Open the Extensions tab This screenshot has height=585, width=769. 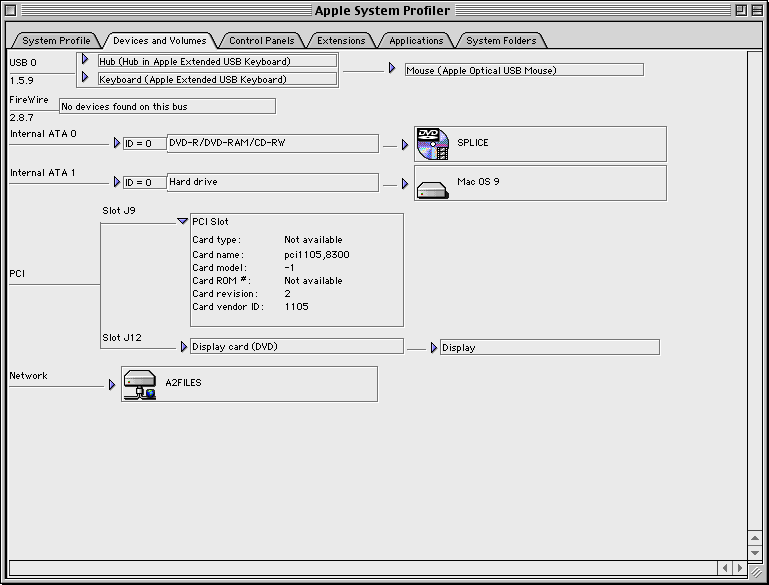[341, 41]
